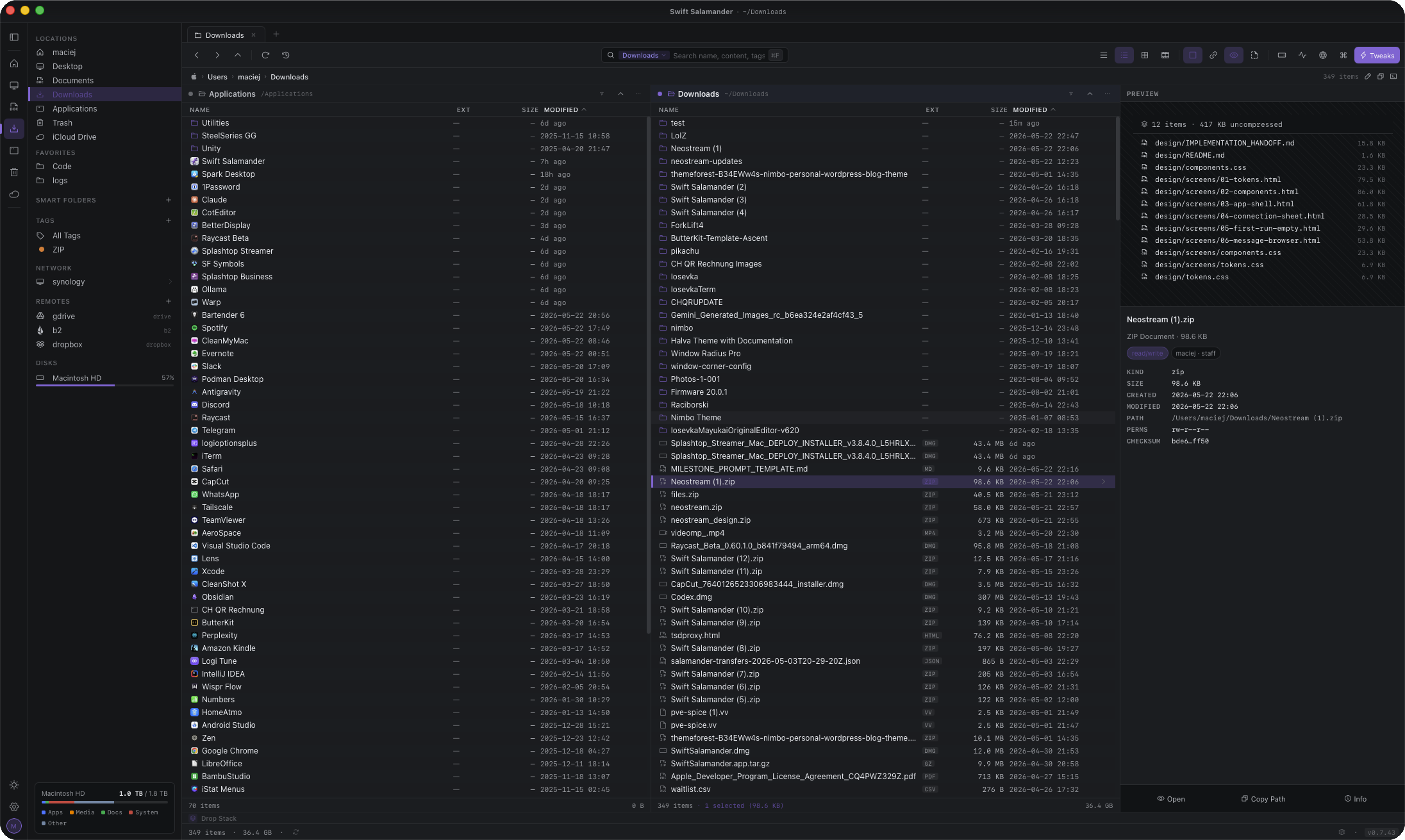Collapse the sidebar using the panel icon
This screenshot has width=1405, height=840.
14,37
